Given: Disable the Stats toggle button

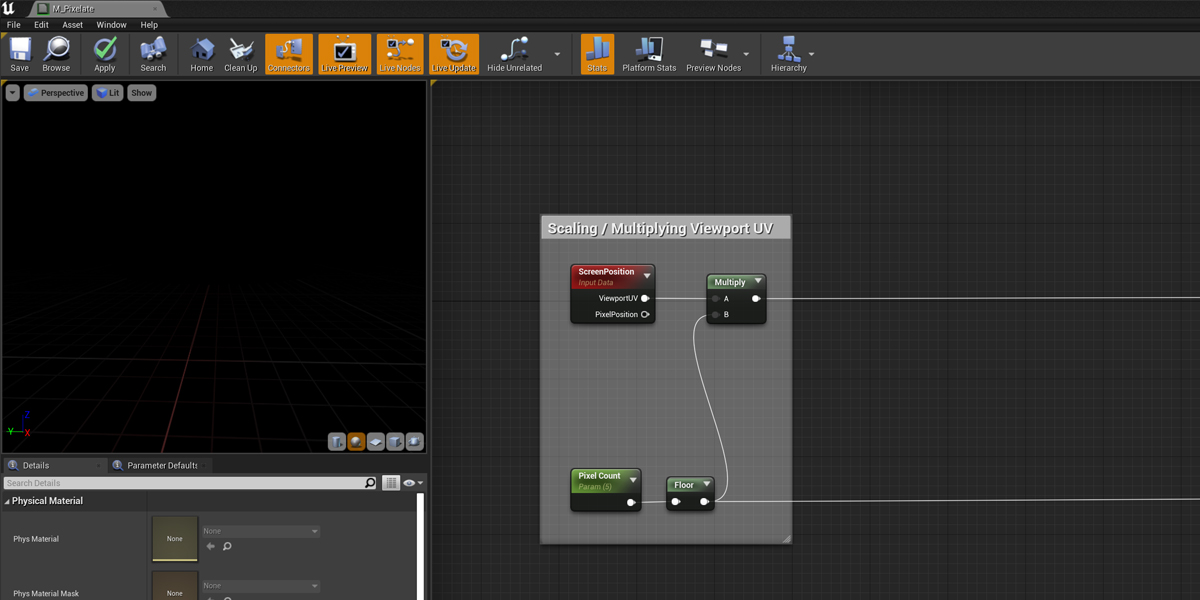Looking at the screenshot, I should point(597,54).
